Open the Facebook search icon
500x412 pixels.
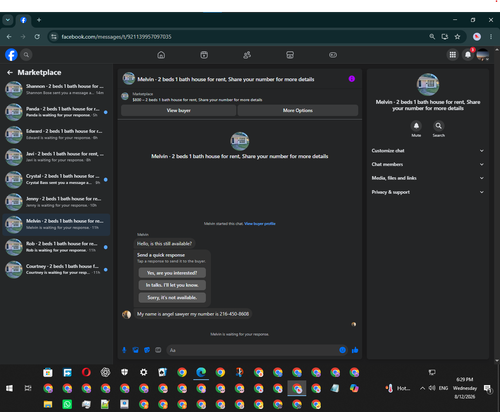[x=26, y=55]
